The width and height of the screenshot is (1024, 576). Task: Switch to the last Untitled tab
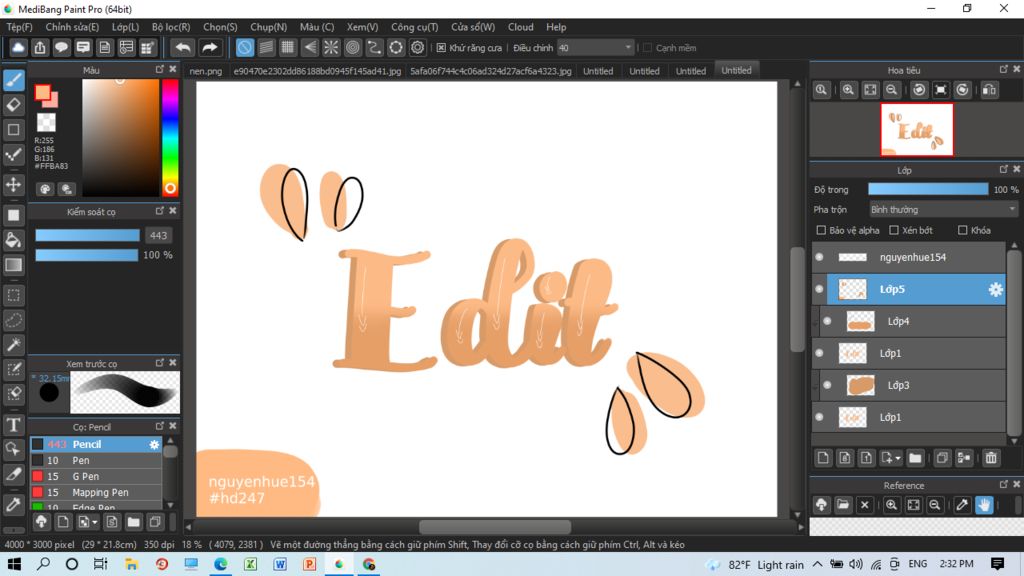[736, 70]
